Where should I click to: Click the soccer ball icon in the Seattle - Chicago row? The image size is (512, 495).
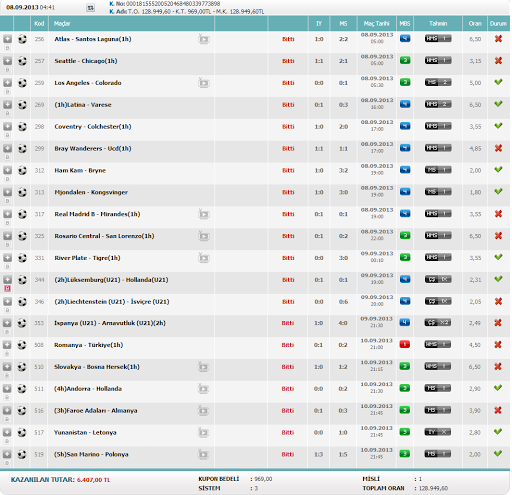coord(22,61)
